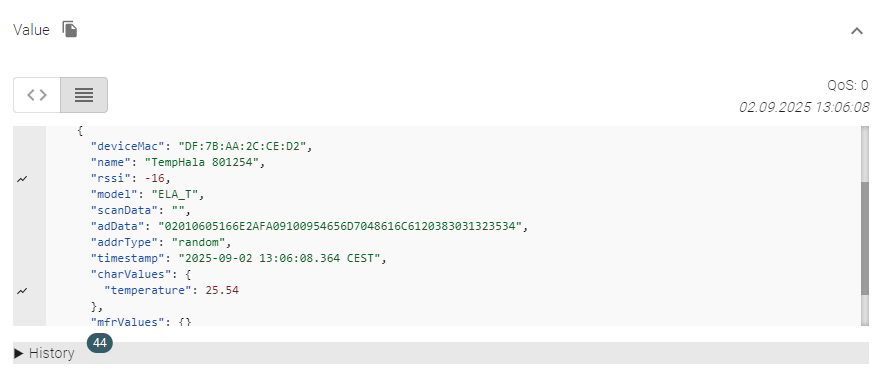Image resolution: width=878 pixels, height=371 pixels.
Task: Add rssi value to chart
Action: coord(22,179)
